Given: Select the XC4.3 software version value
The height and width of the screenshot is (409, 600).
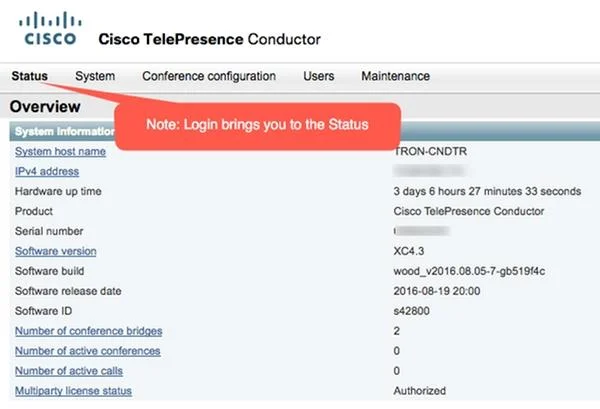Looking at the screenshot, I should click(409, 251).
